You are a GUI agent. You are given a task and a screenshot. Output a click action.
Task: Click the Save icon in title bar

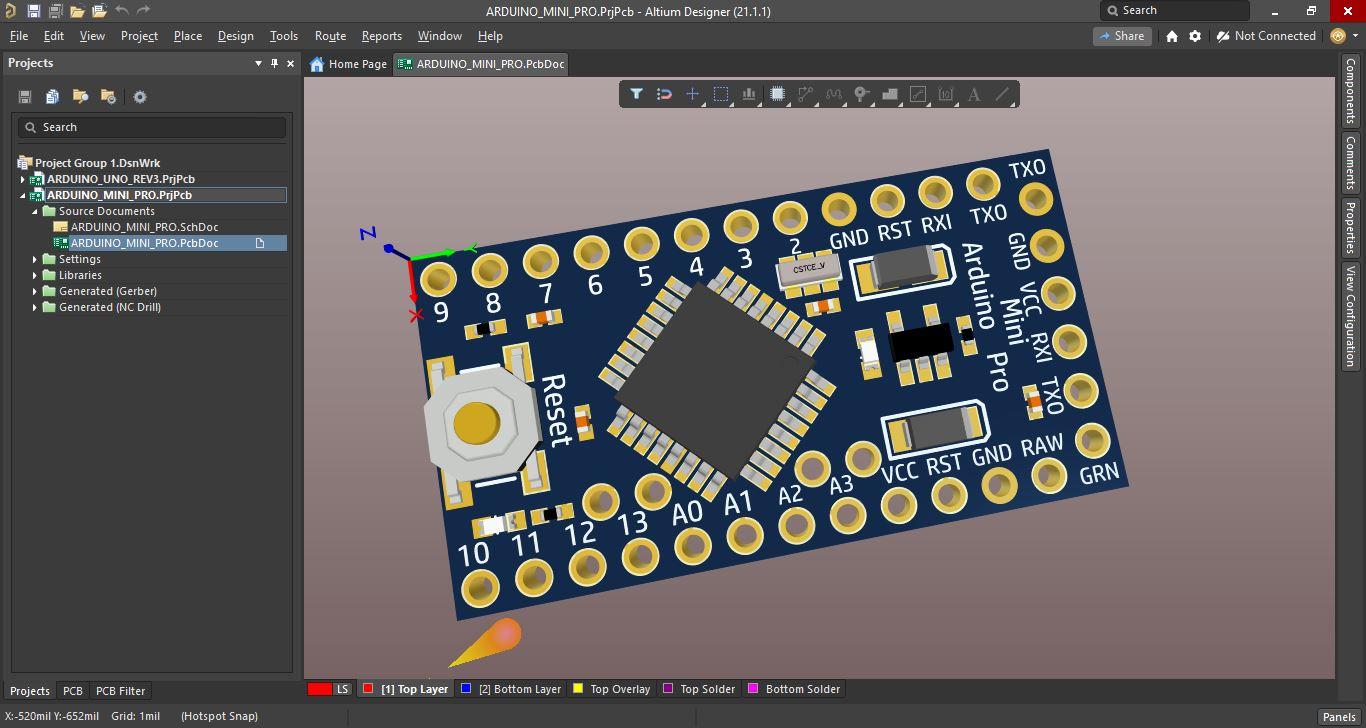tap(33, 11)
